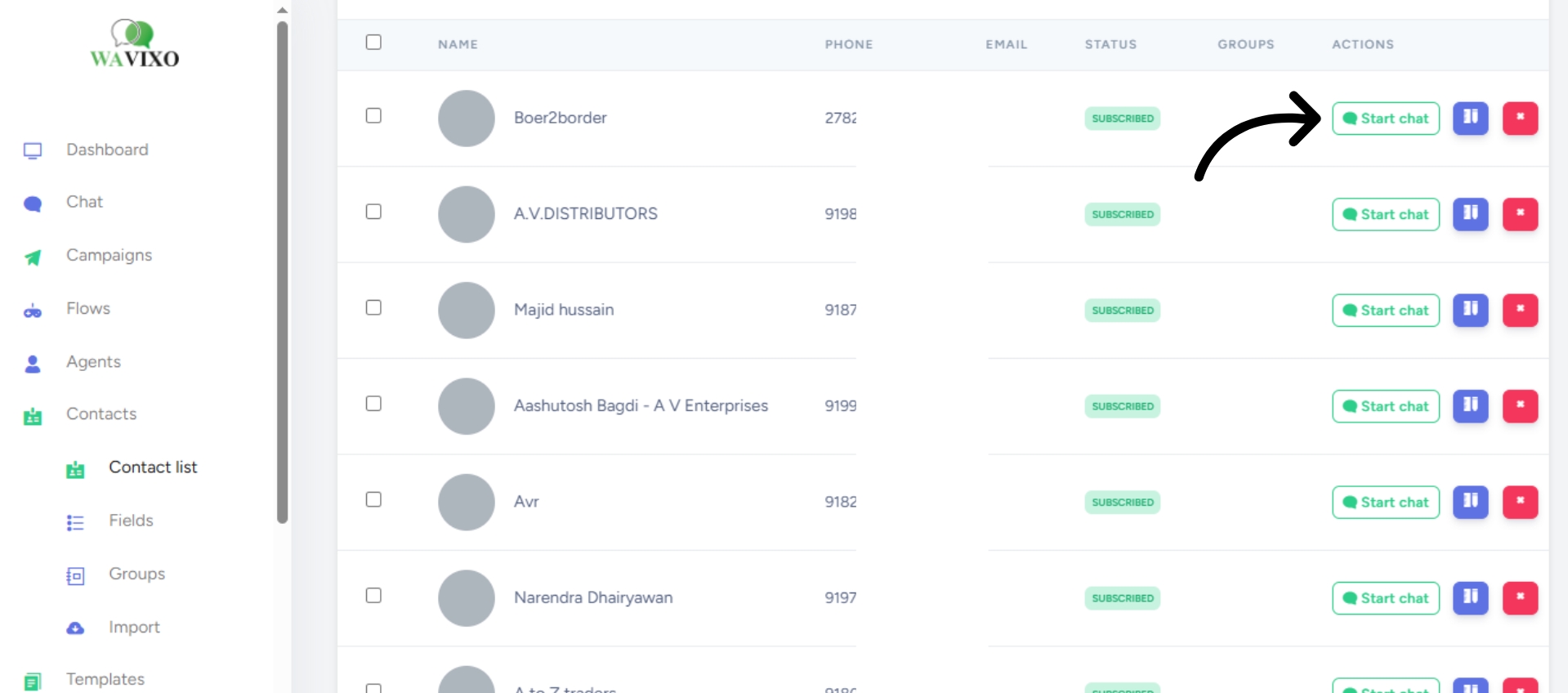
Task: Open the Flows menu item
Action: pos(88,308)
